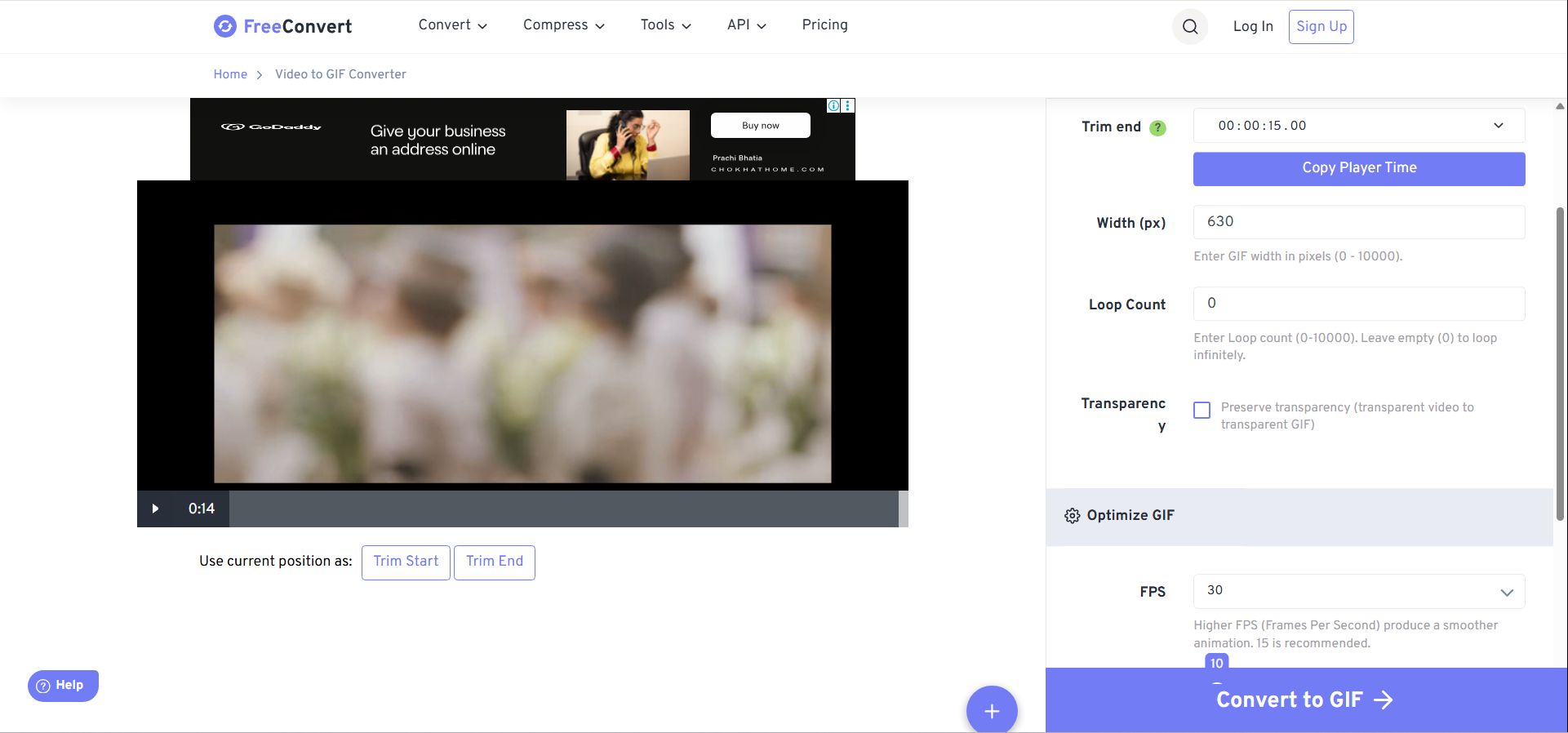The image size is (1568, 733).
Task: Set current position as Trim Start
Action: [x=406, y=562]
